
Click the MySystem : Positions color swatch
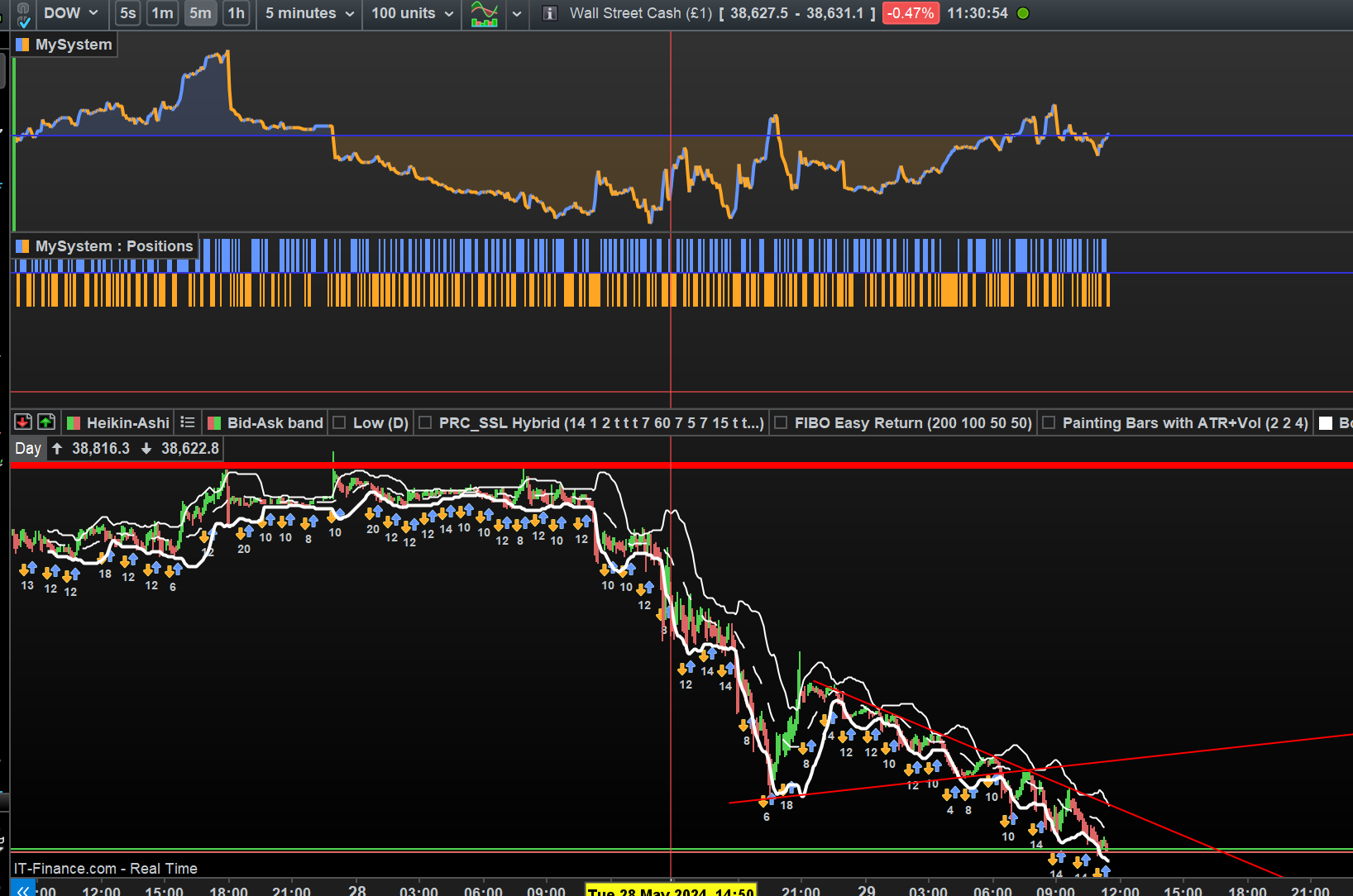pos(22,246)
